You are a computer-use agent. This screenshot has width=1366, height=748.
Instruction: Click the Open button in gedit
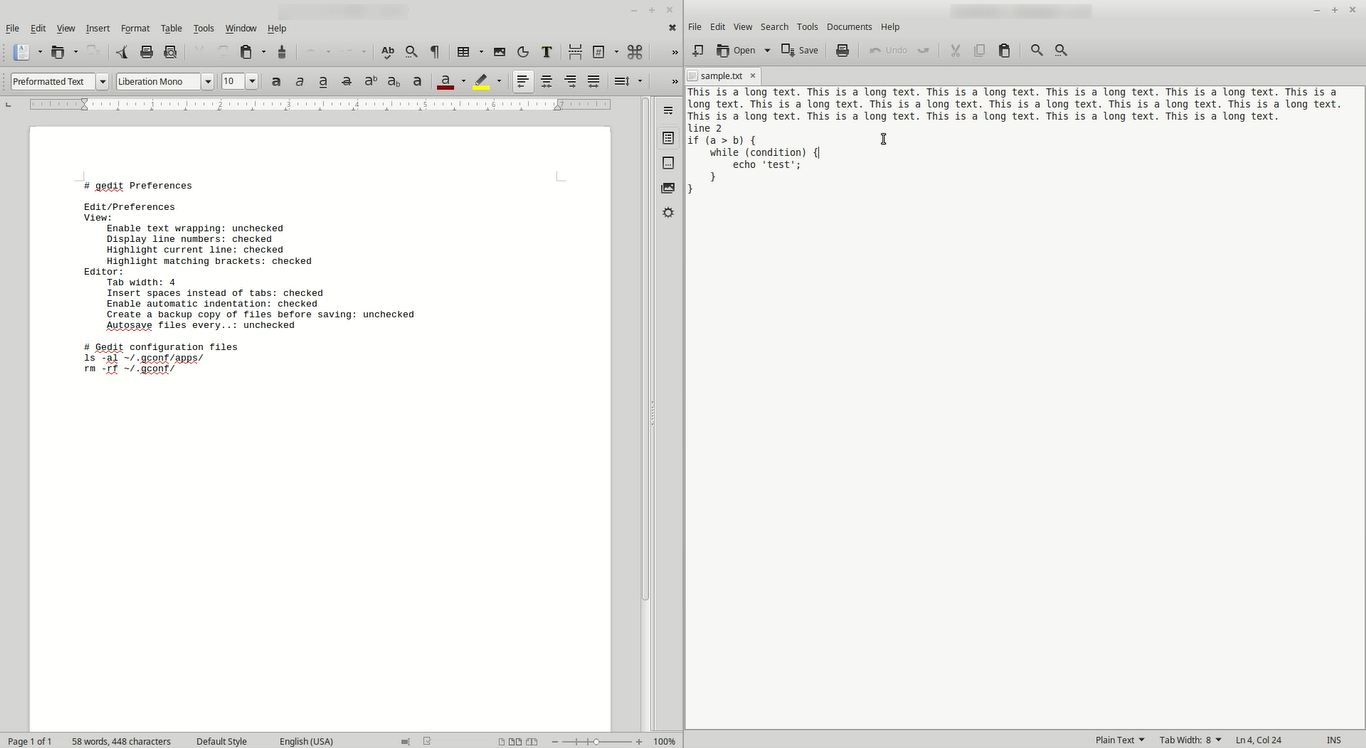(737, 50)
